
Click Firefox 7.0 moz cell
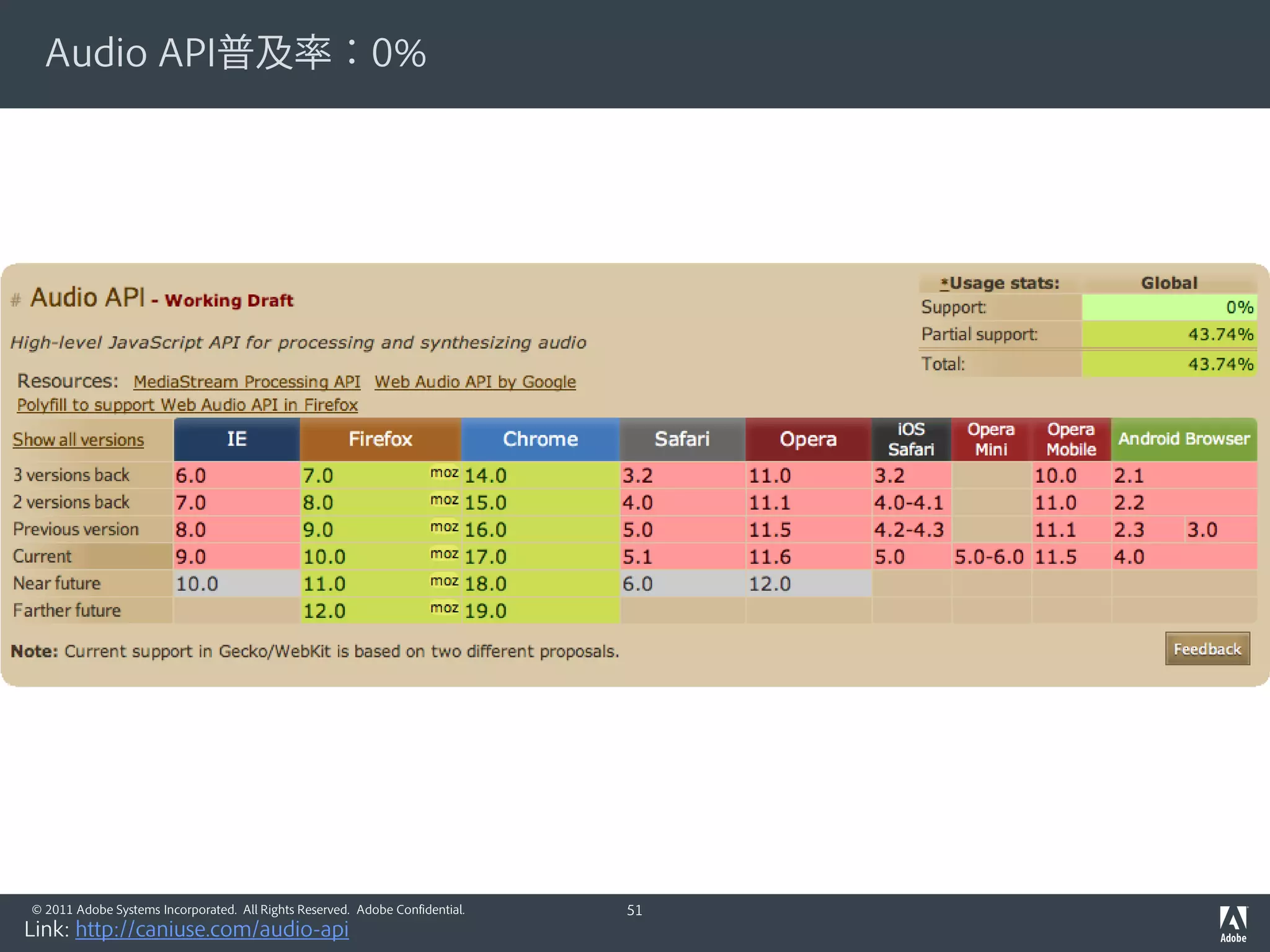point(380,475)
